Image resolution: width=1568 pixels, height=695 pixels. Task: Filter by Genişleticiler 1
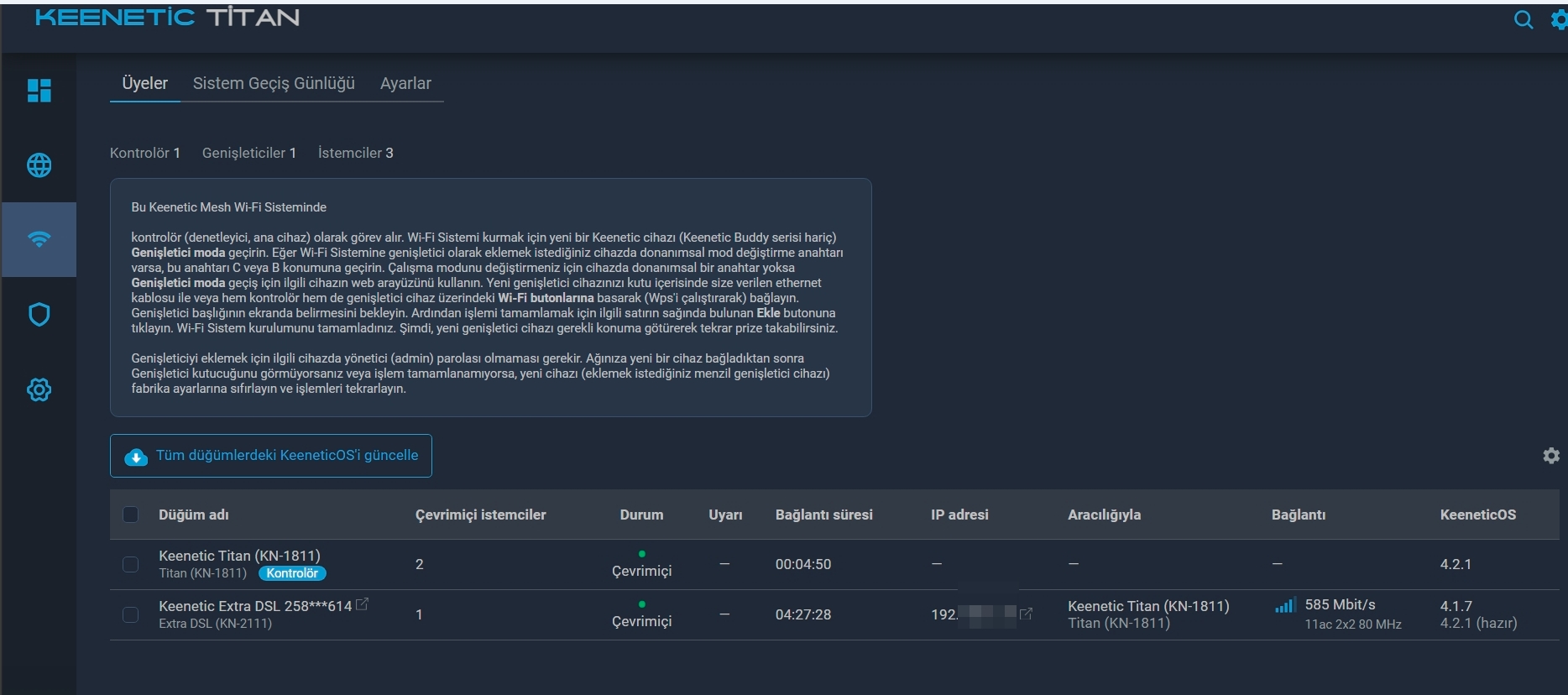(249, 153)
